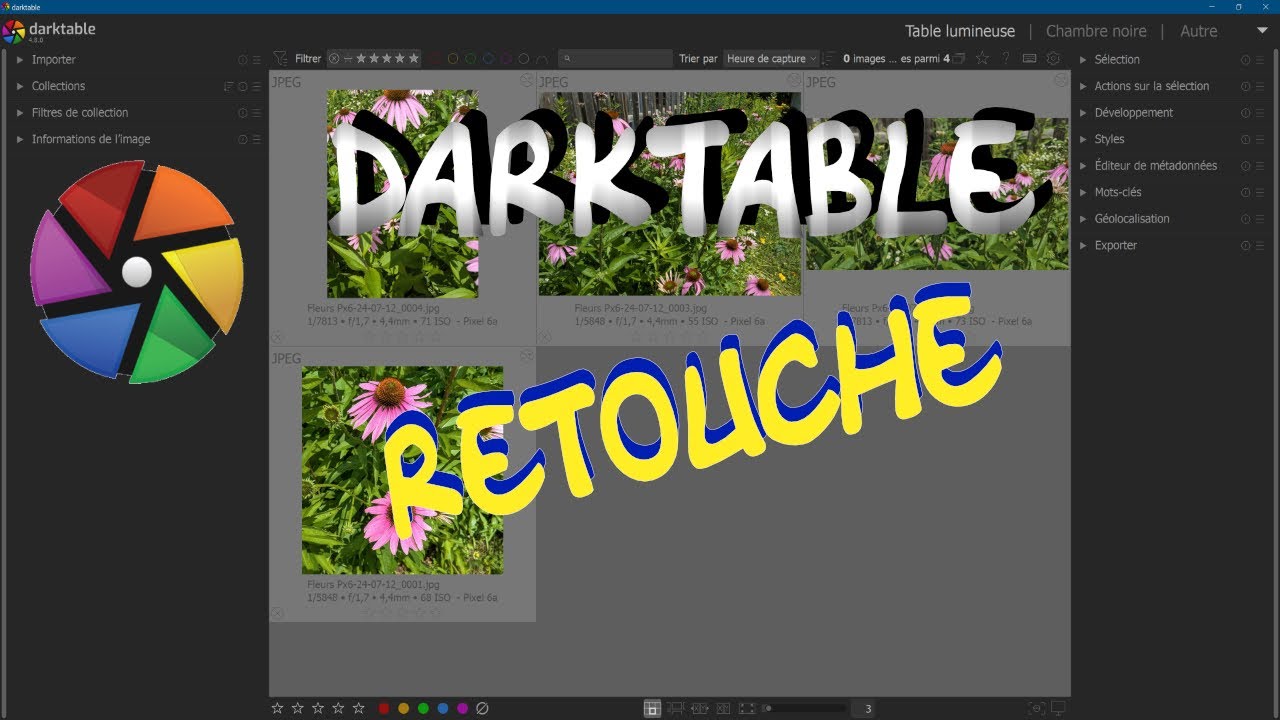1280x720 pixels.
Task: Set five-star rating in bottom bar
Action: click(x=358, y=708)
